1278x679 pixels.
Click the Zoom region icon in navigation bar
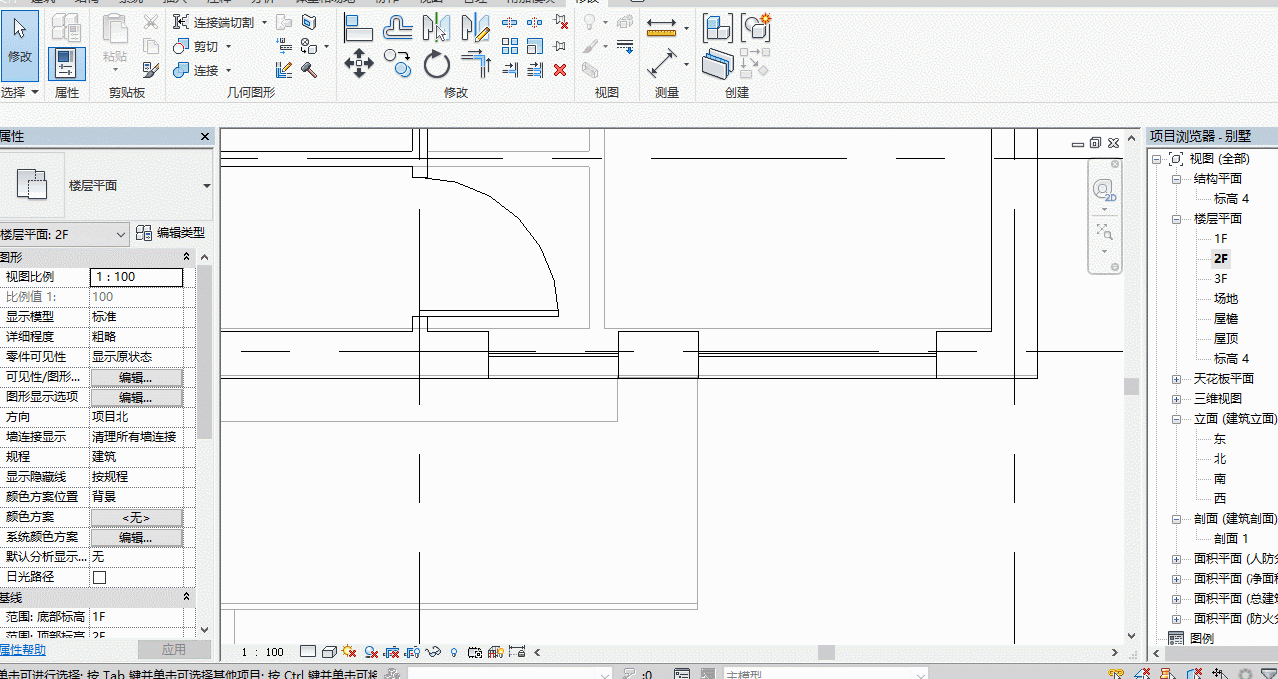(1104, 232)
